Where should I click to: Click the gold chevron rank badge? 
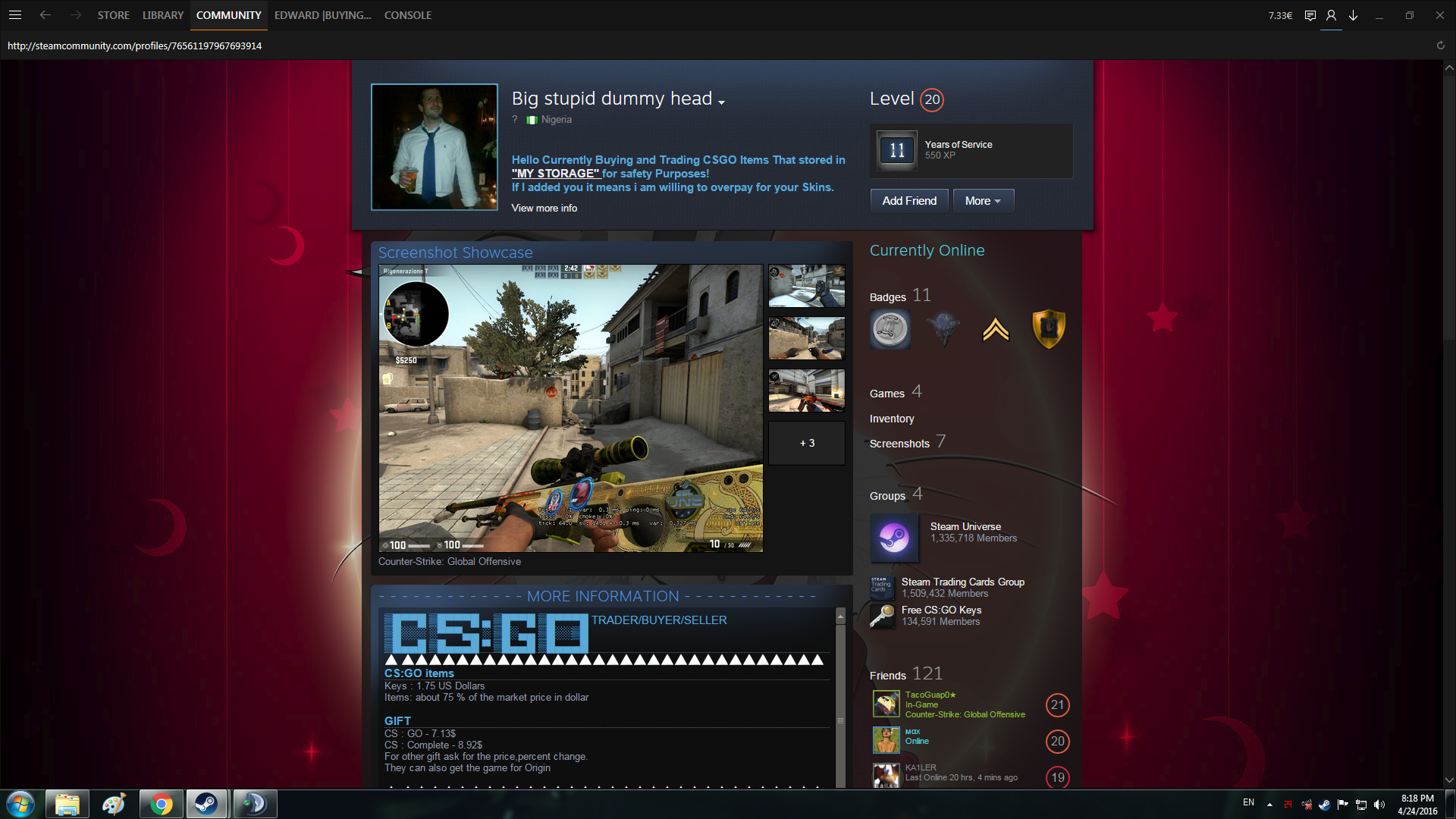(996, 329)
